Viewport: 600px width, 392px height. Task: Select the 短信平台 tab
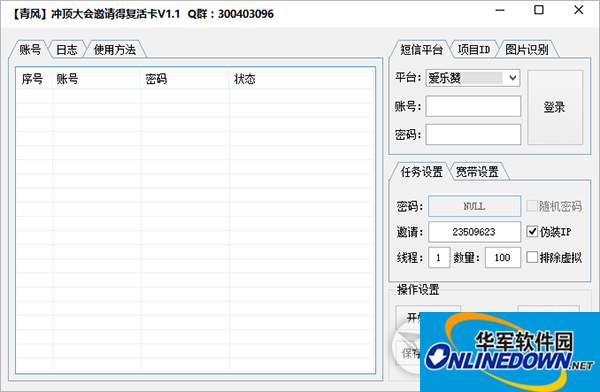[x=421, y=49]
